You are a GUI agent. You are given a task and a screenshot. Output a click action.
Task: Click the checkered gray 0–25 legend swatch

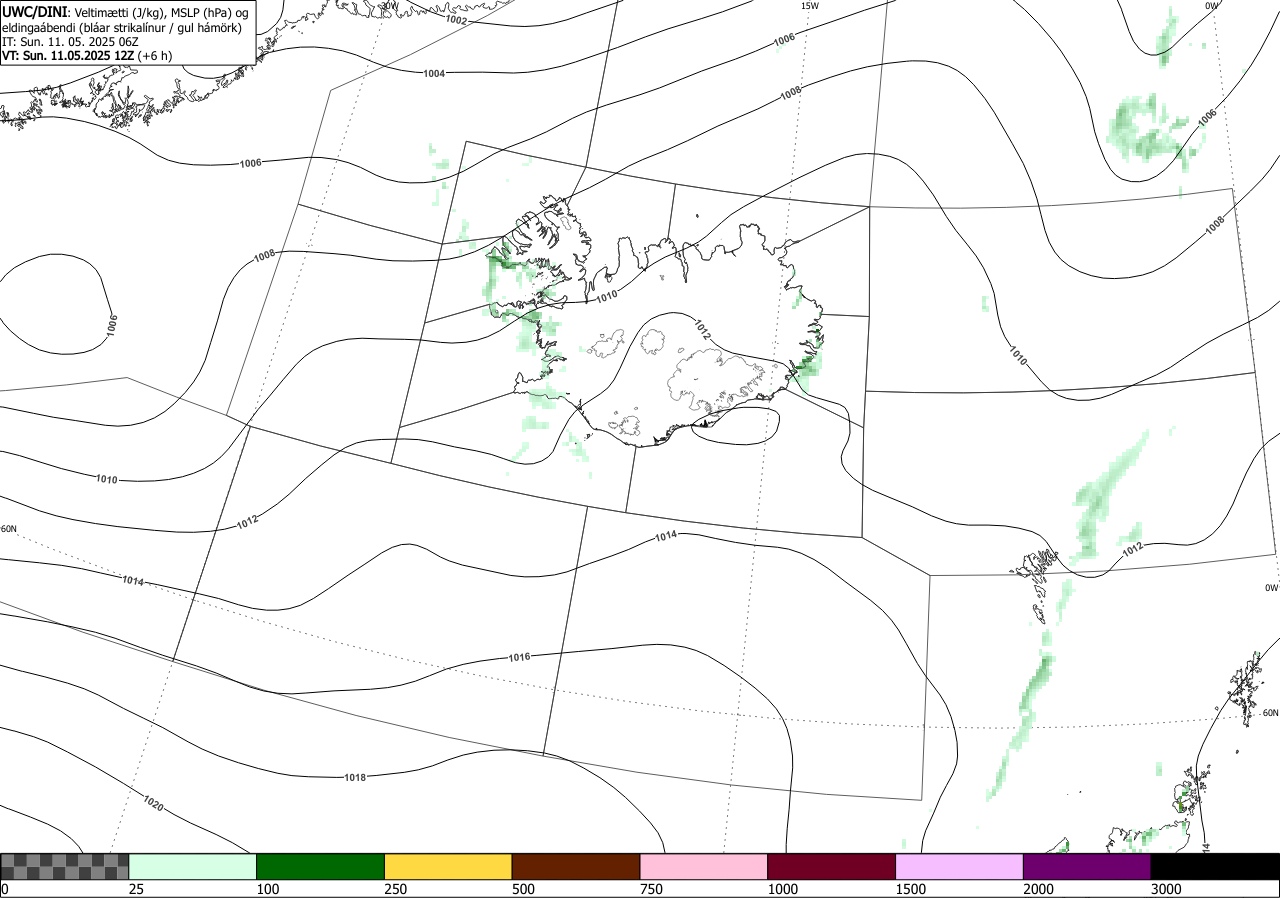pos(65,866)
